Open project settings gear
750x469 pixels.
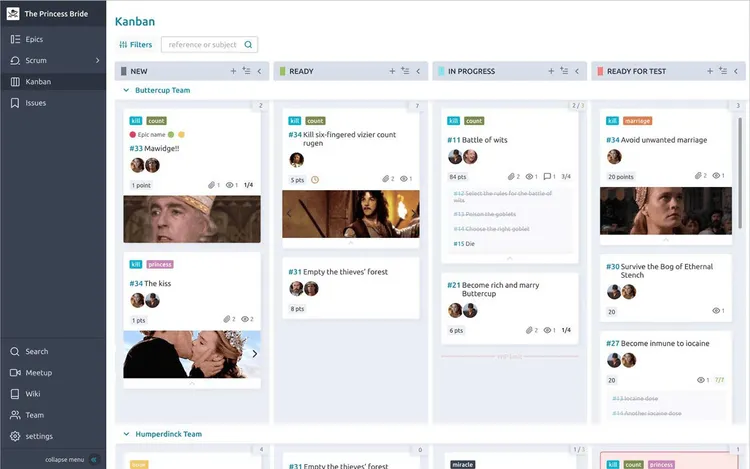point(15,436)
